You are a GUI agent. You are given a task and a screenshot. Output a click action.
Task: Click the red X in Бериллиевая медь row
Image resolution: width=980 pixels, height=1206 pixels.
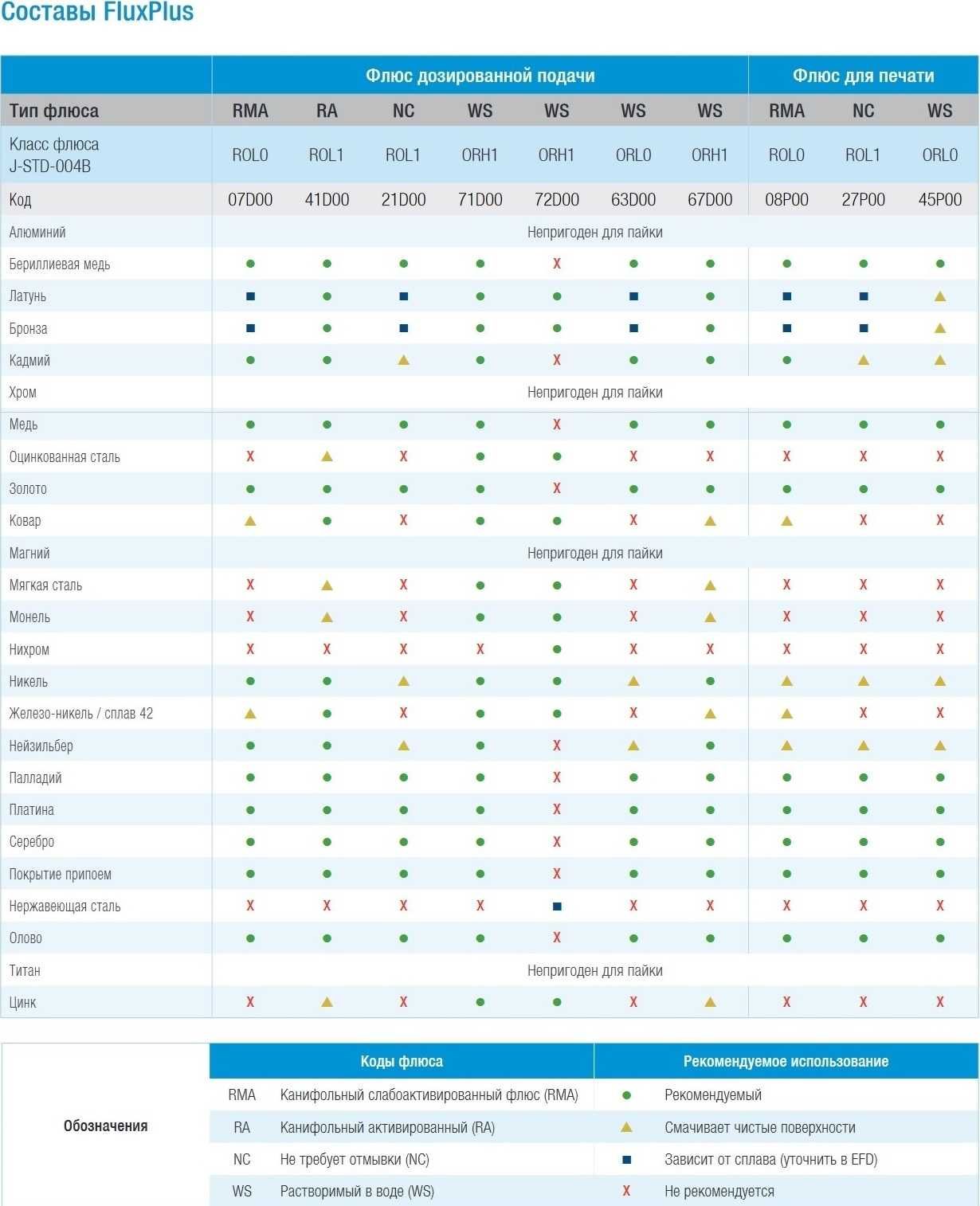point(557,264)
